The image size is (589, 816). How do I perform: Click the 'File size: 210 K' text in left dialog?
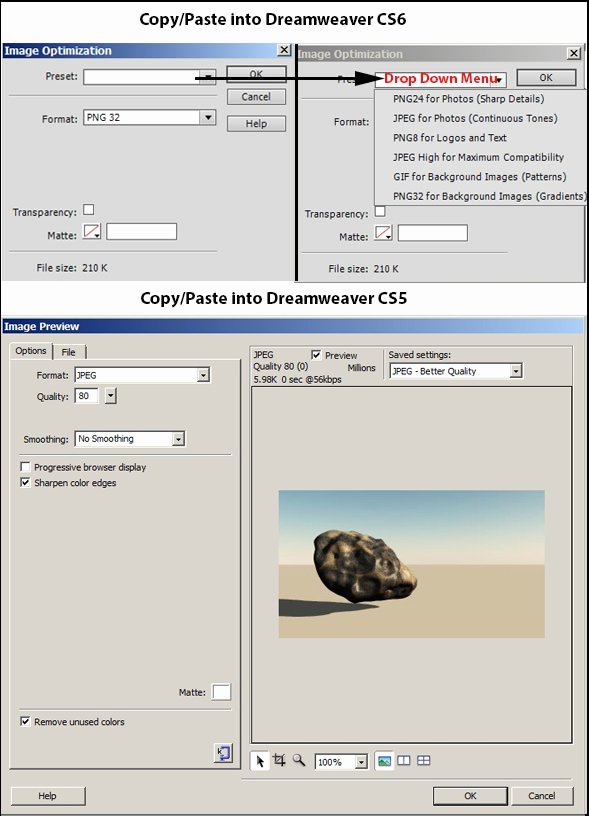tap(72, 268)
